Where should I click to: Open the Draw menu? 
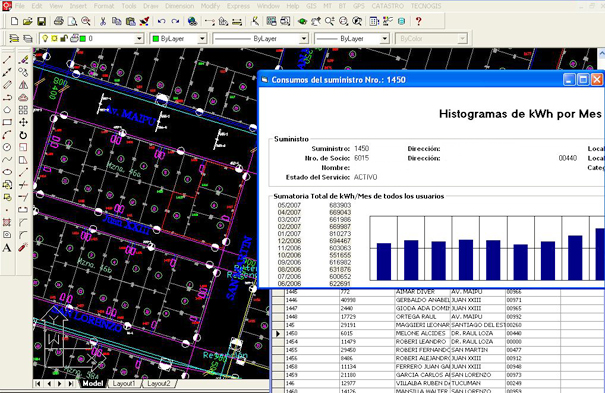(151, 6)
